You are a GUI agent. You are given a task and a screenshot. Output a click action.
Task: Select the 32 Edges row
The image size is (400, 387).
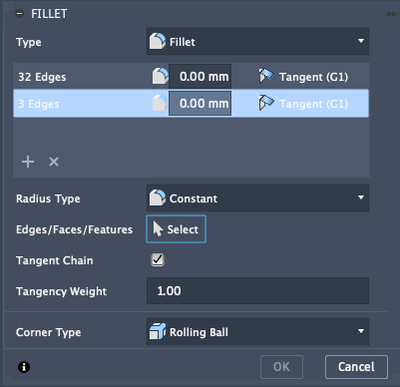[191, 77]
